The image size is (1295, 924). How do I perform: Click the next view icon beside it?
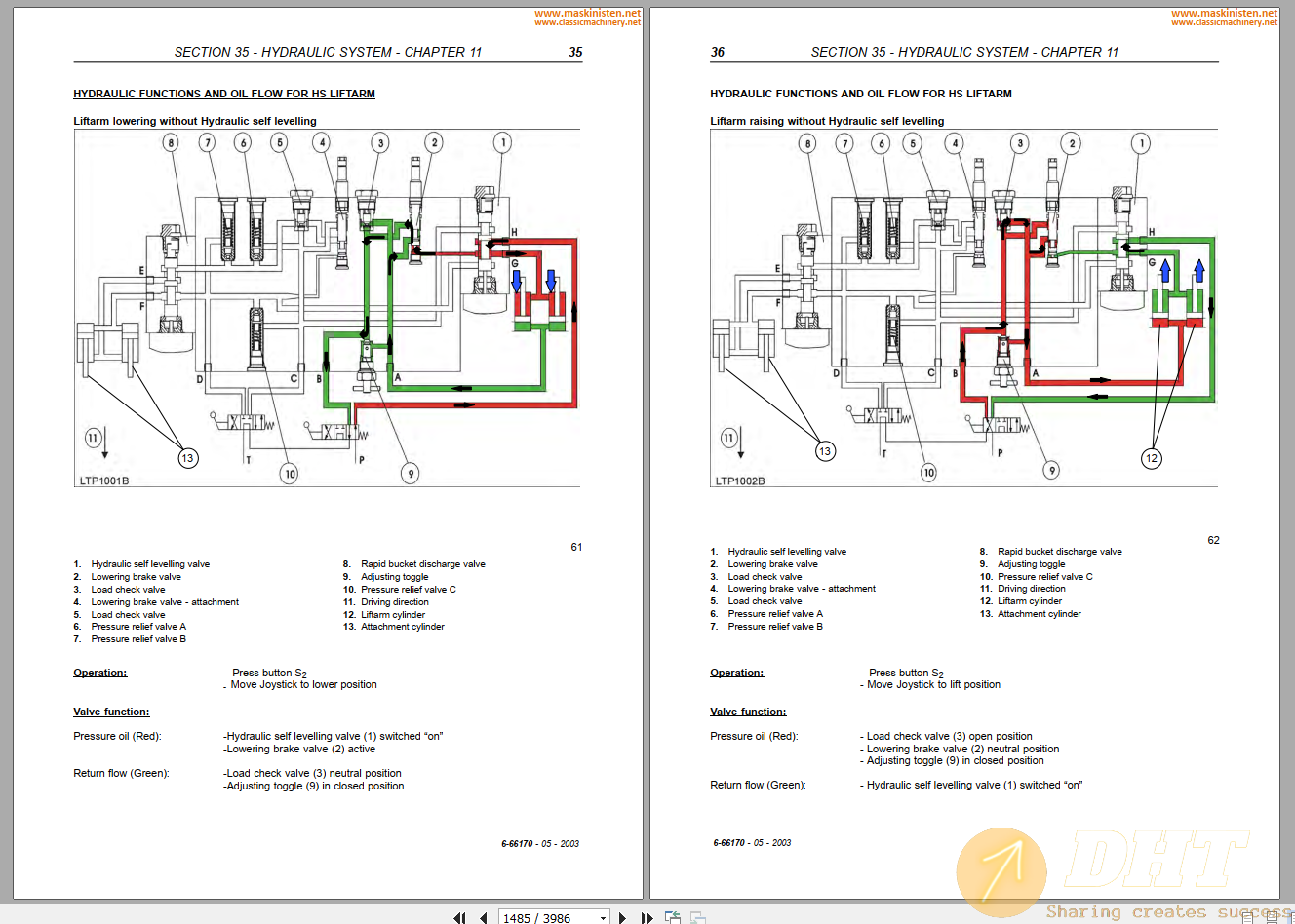tap(696, 917)
